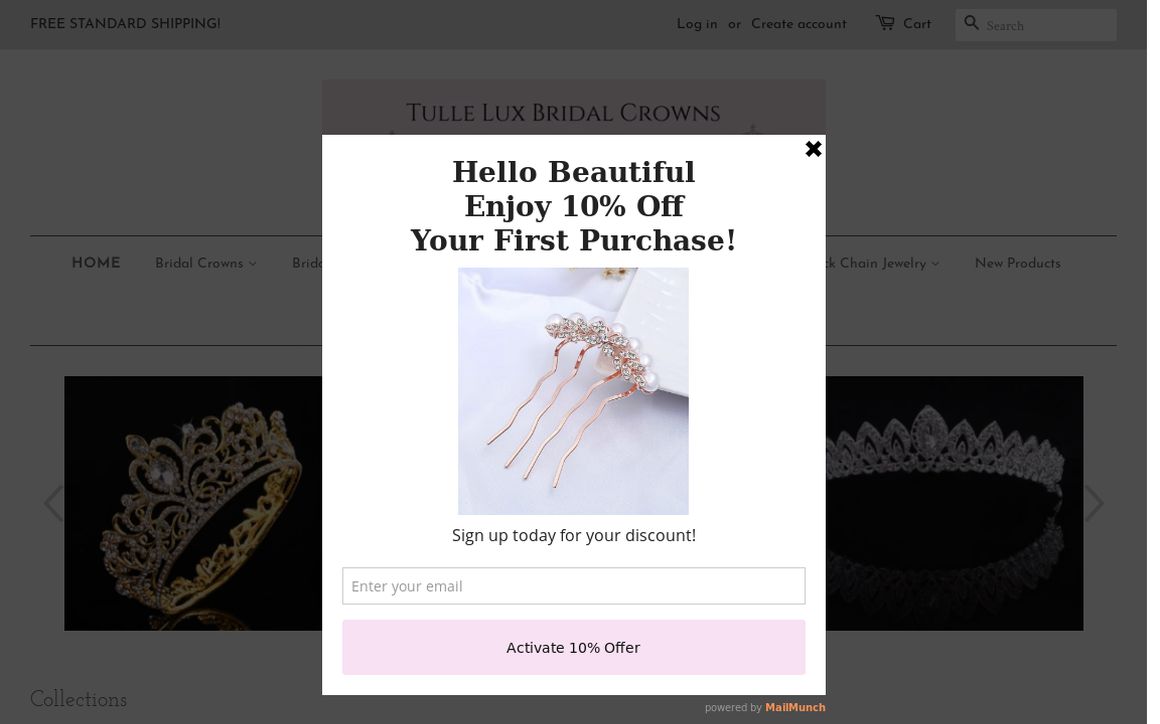Expand the Bridal Crowns dropdown

tap(205, 263)
